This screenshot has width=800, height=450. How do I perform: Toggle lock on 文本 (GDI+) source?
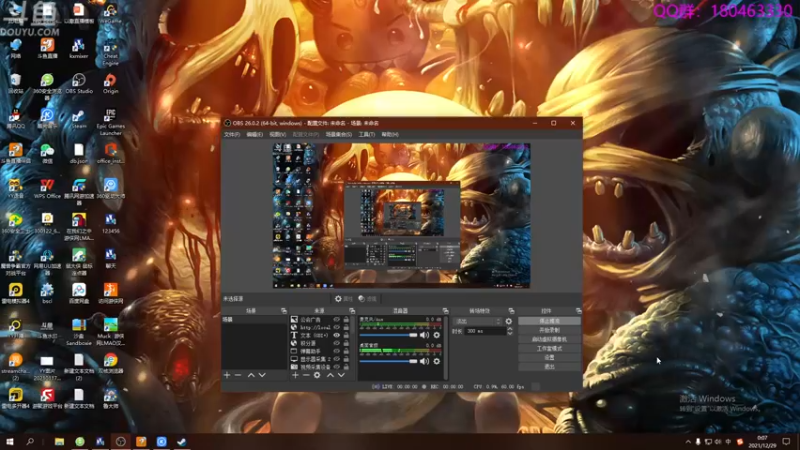pyautogui.click(x=346, y=336)
